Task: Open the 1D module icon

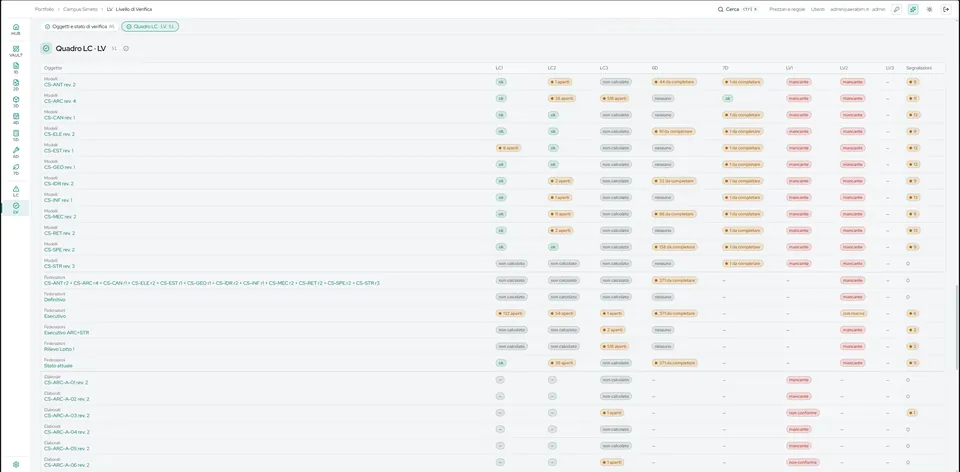Action: [x=16, y=67]
